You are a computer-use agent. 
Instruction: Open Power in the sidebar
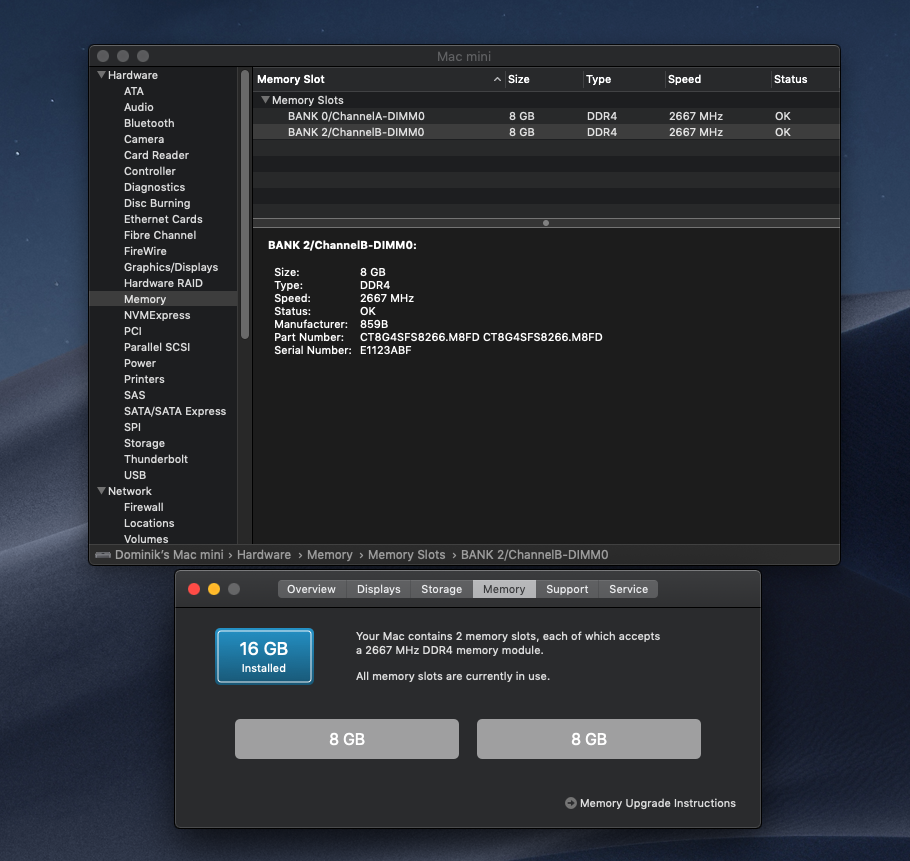tap(140, 363)
